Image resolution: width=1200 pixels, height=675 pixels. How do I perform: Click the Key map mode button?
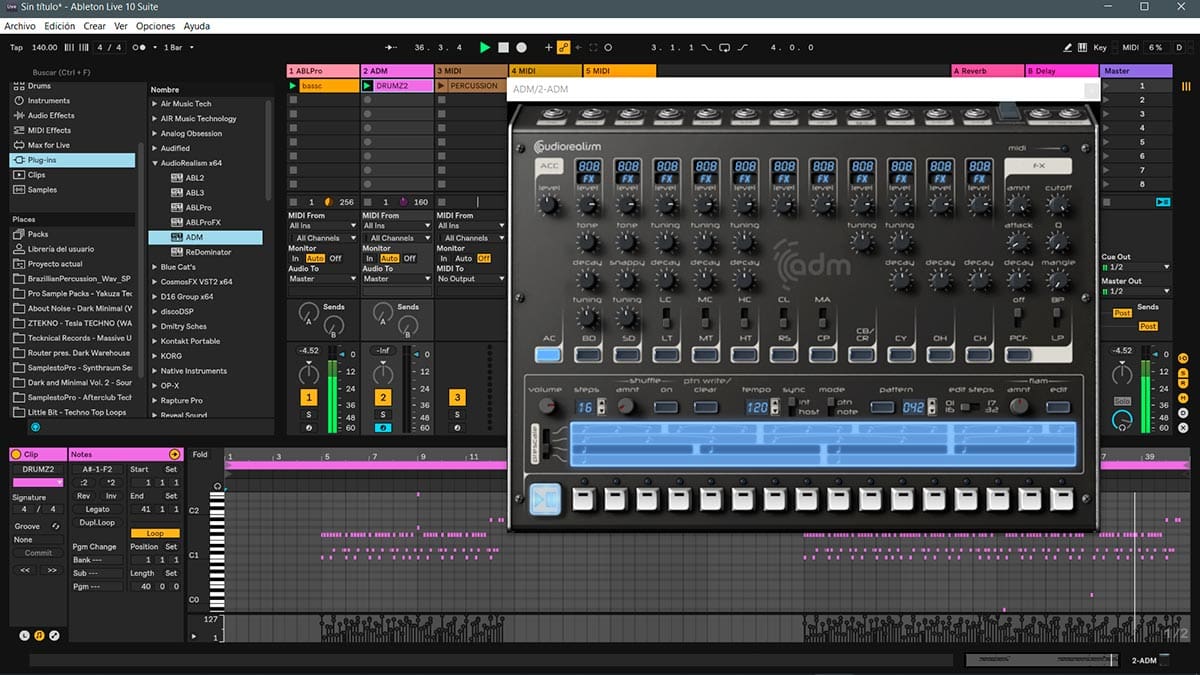pyautogui.click(x=1100, y=47)
